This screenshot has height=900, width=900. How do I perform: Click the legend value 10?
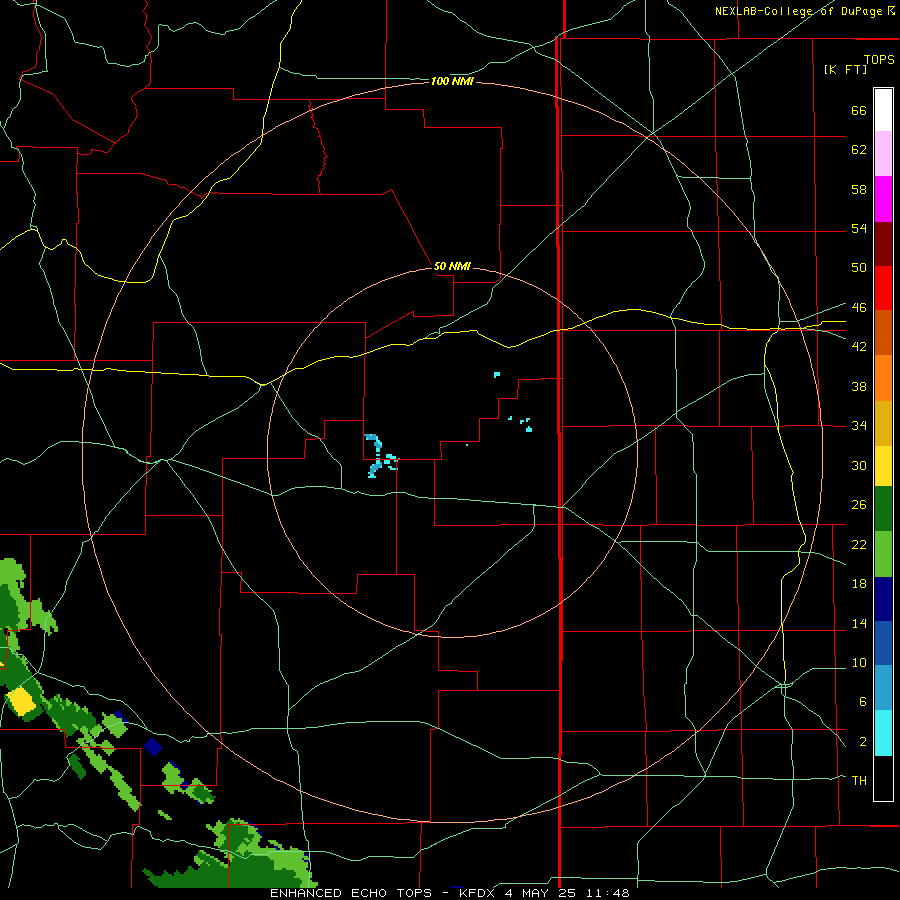[859, 662]
